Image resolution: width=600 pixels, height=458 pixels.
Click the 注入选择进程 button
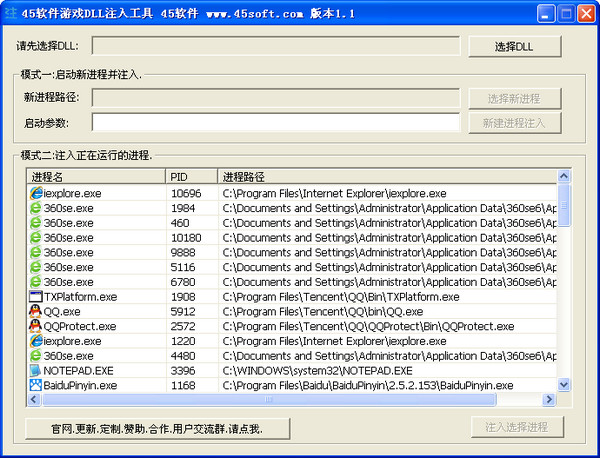coord(517,427)
